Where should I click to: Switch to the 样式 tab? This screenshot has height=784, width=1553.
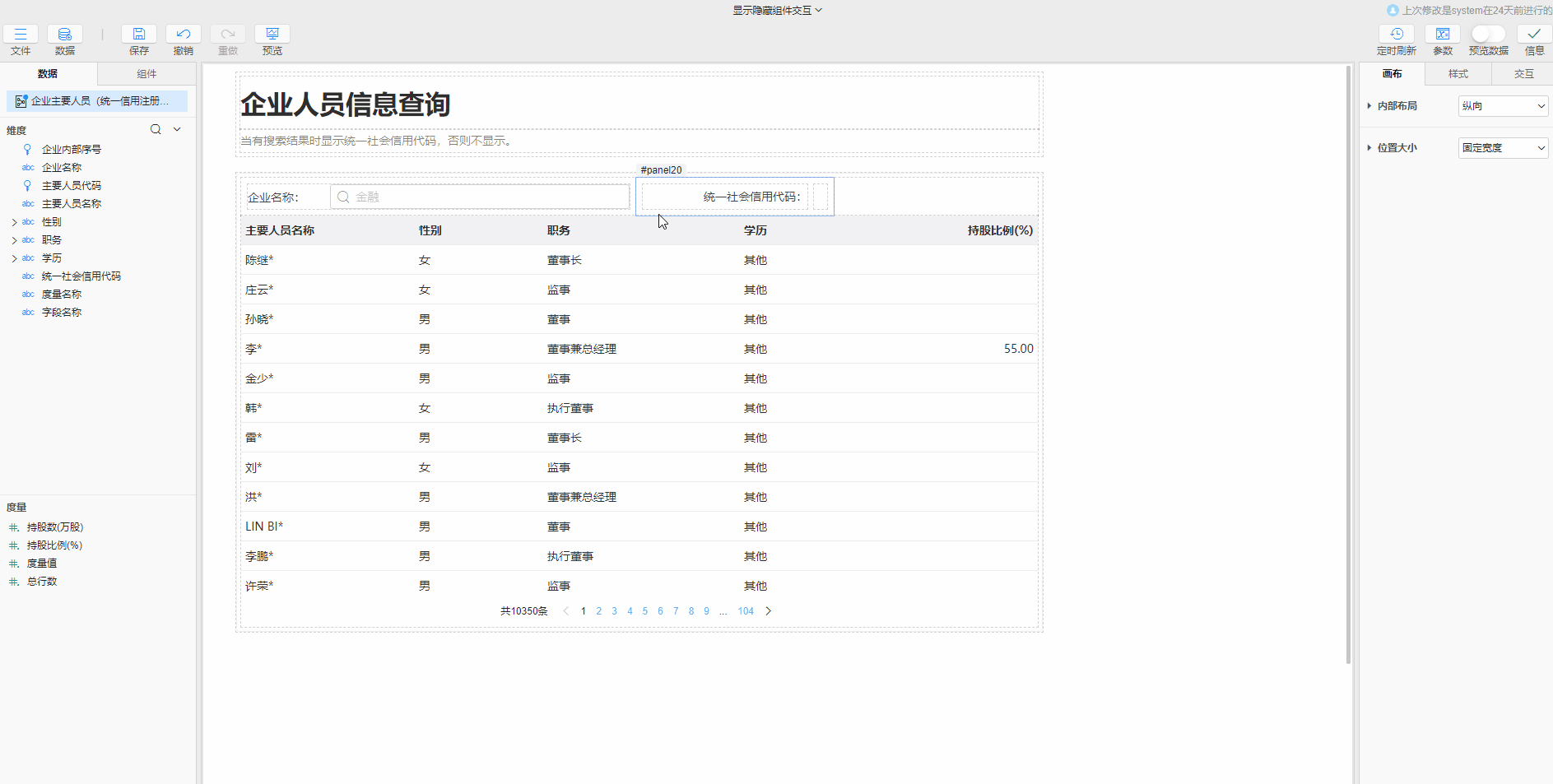(x=1458, y=74)
